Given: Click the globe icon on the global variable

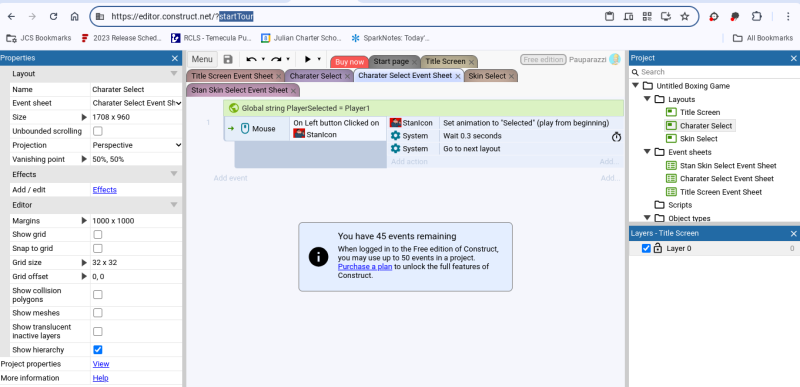Looking at the screenshot, I should pos(234,108).
